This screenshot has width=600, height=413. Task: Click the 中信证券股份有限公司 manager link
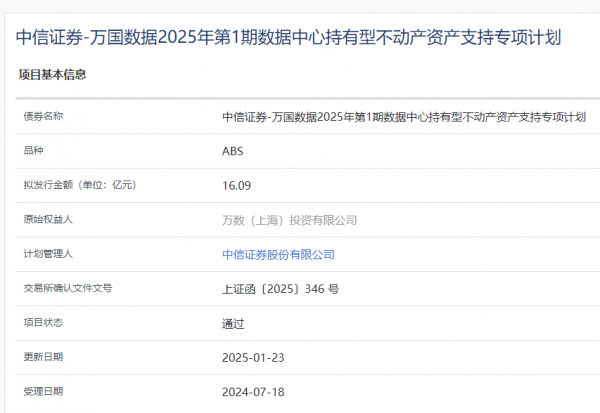[x=278, y=254]
